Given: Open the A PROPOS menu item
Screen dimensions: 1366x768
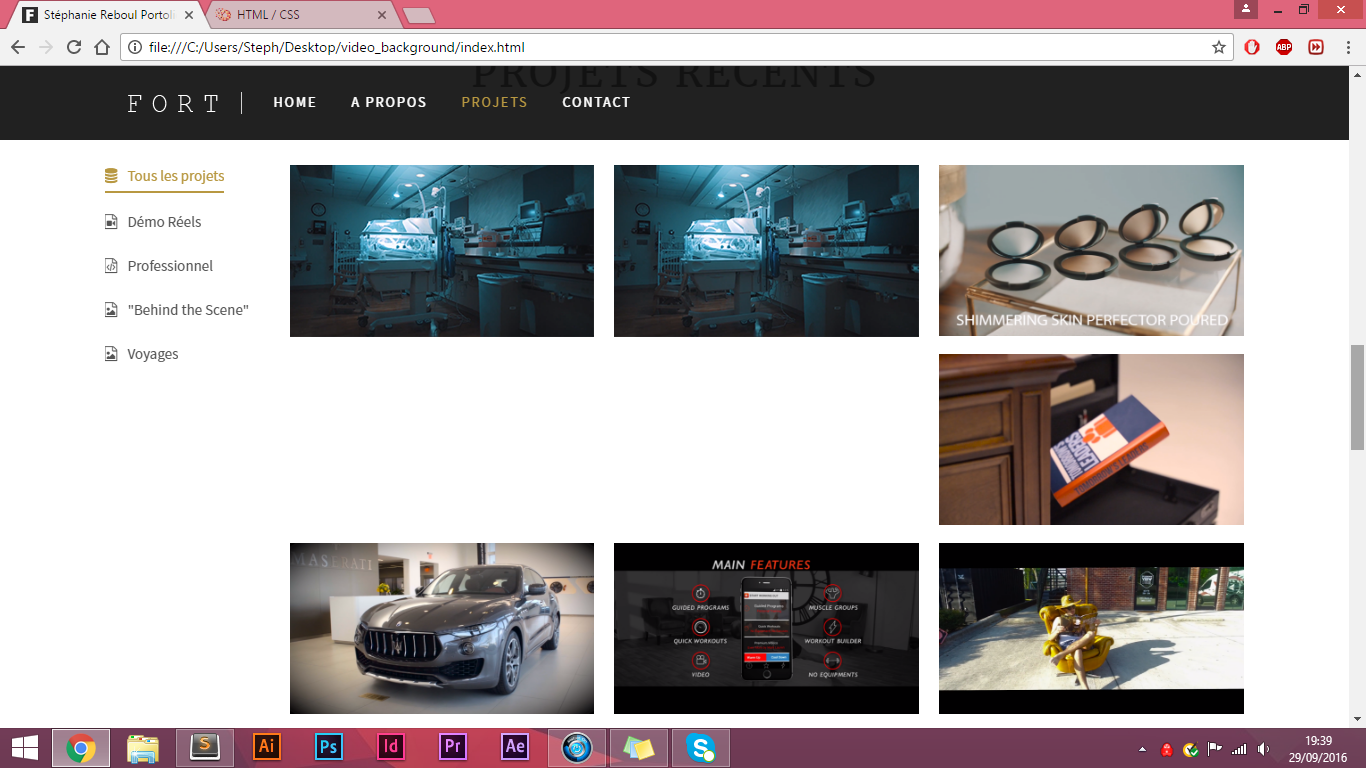Looking at the screenshot, I should 388,102.
